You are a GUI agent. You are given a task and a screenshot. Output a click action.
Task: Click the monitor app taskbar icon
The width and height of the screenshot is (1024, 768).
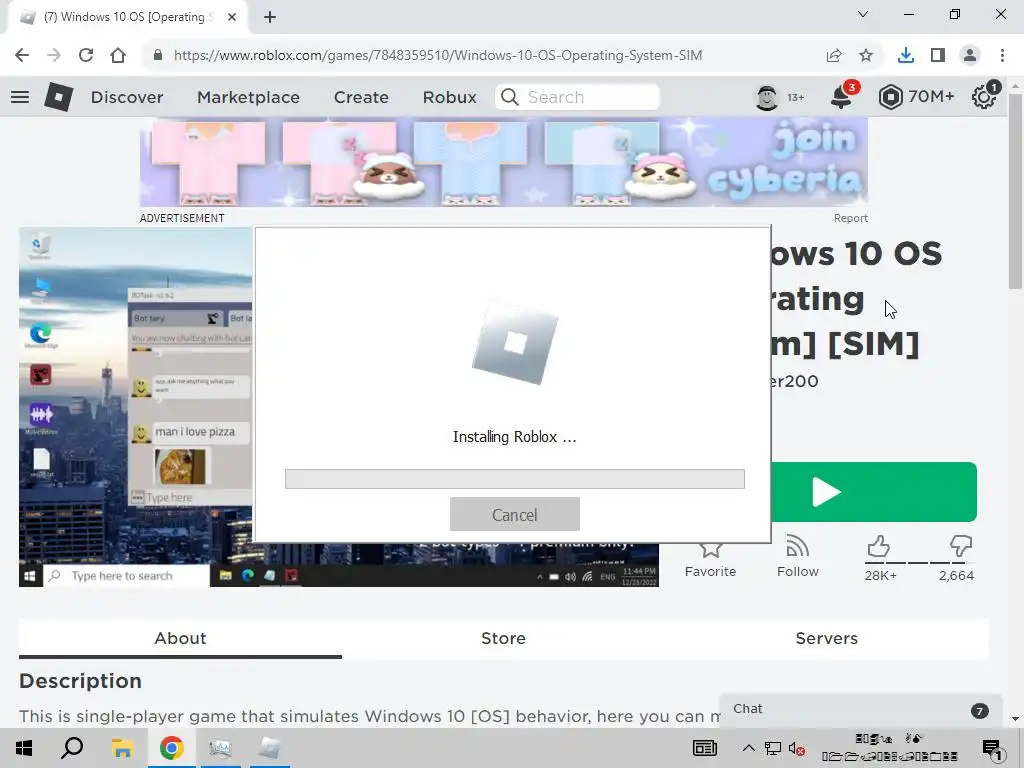(220, 748)
